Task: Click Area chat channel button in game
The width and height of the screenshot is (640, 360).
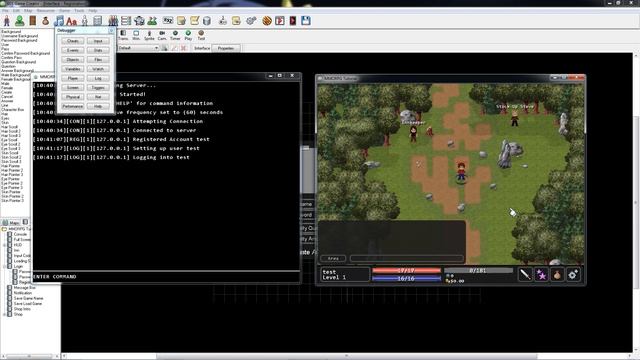Action: pyautogui.click(x=333, y=258)
